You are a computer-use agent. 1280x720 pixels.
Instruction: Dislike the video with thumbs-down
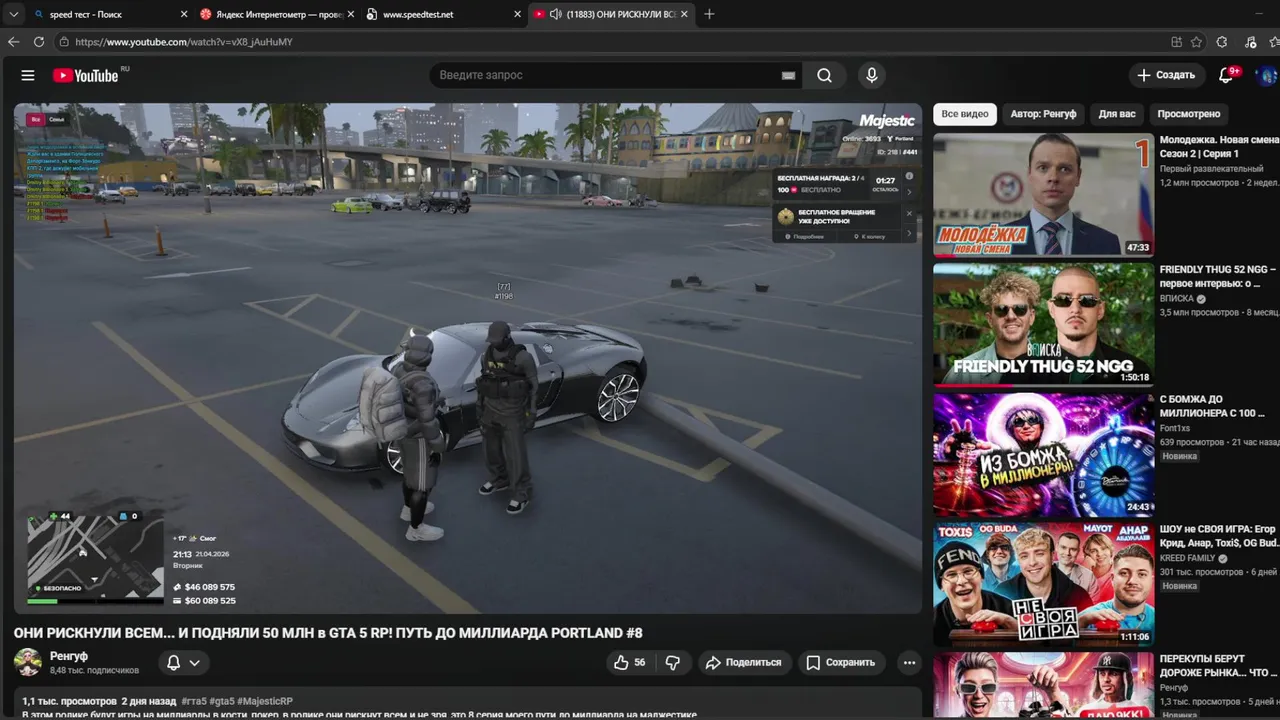673,662
